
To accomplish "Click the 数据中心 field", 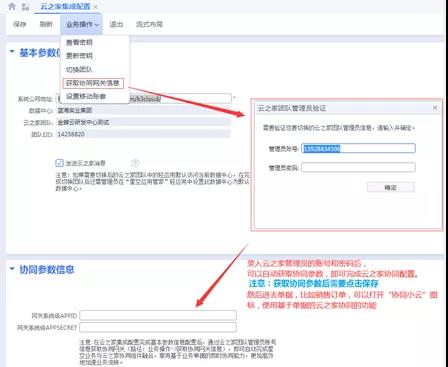I will click(143, 110).
